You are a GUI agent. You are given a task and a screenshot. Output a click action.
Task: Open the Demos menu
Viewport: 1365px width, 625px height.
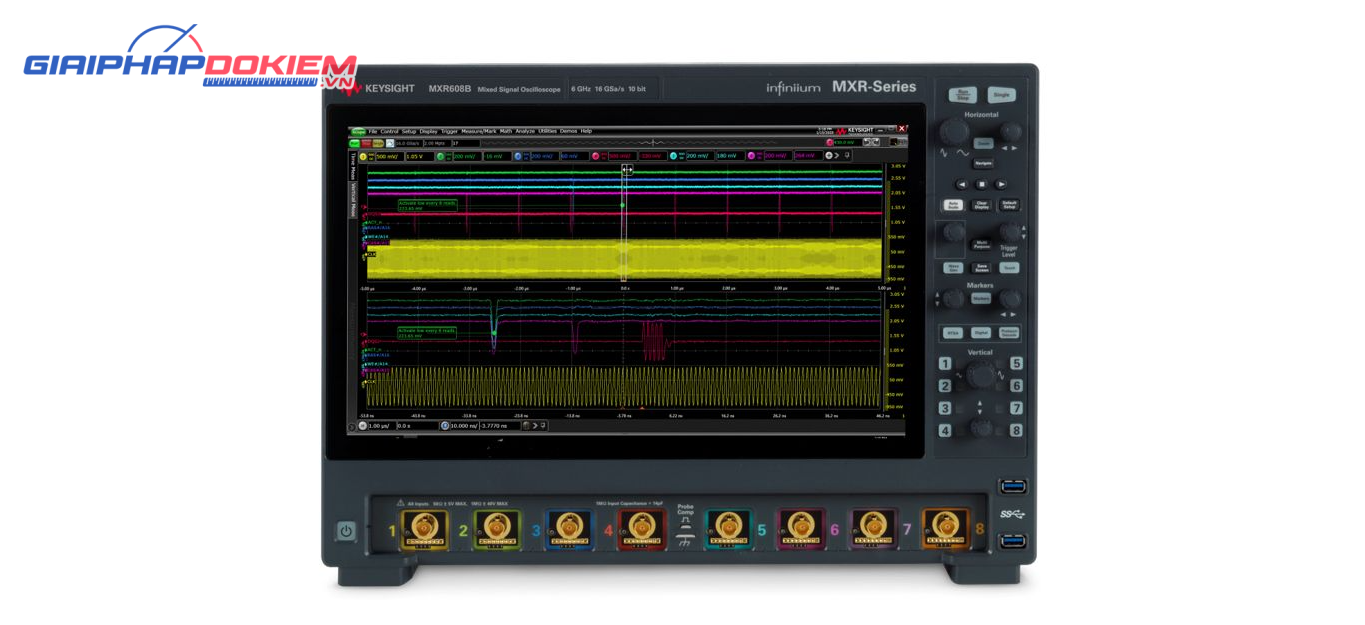[568, 131]
